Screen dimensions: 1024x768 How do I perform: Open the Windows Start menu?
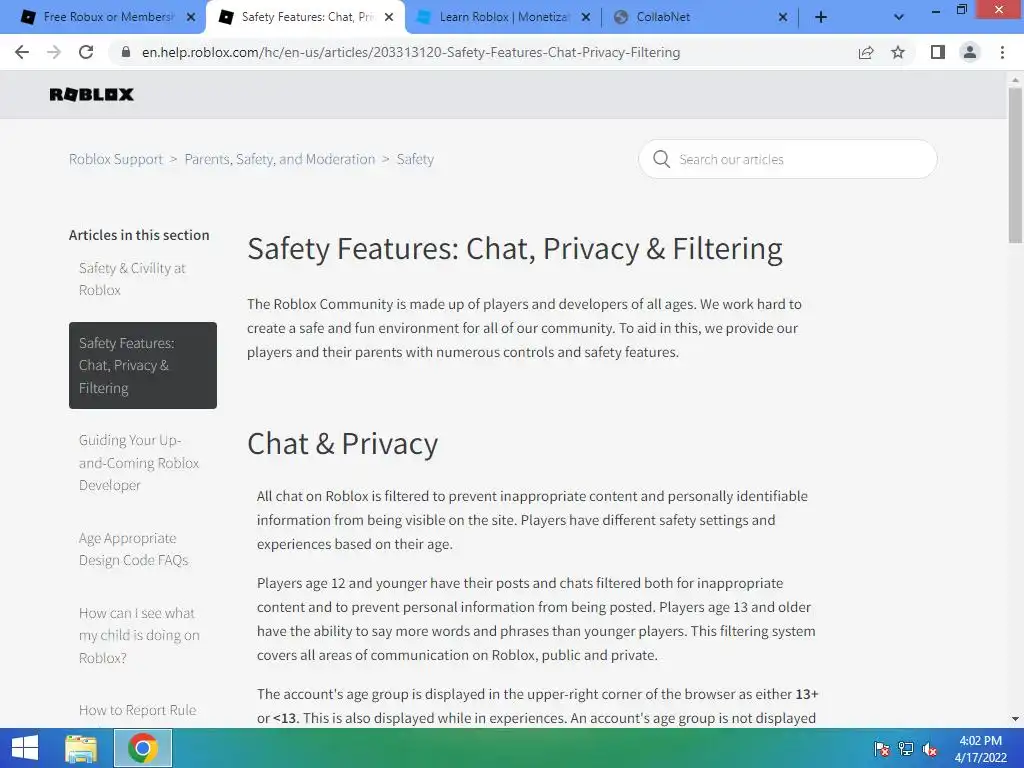coord(25,748)
